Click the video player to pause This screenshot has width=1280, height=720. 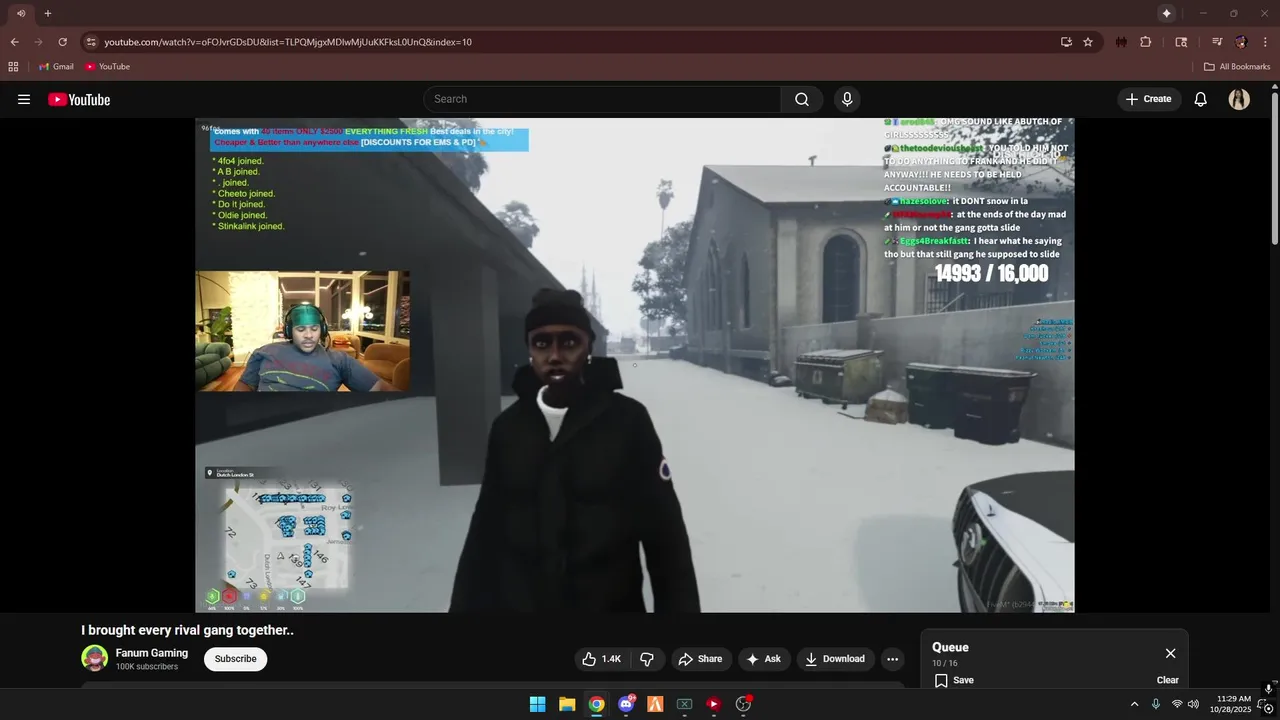click(635, 365)
